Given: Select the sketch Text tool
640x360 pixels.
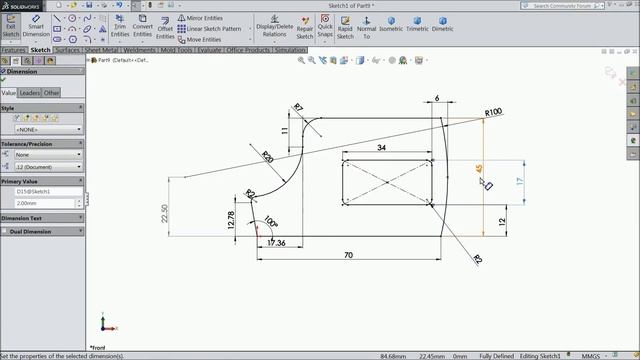Looking at the screenshot, I should coord(102,29).
